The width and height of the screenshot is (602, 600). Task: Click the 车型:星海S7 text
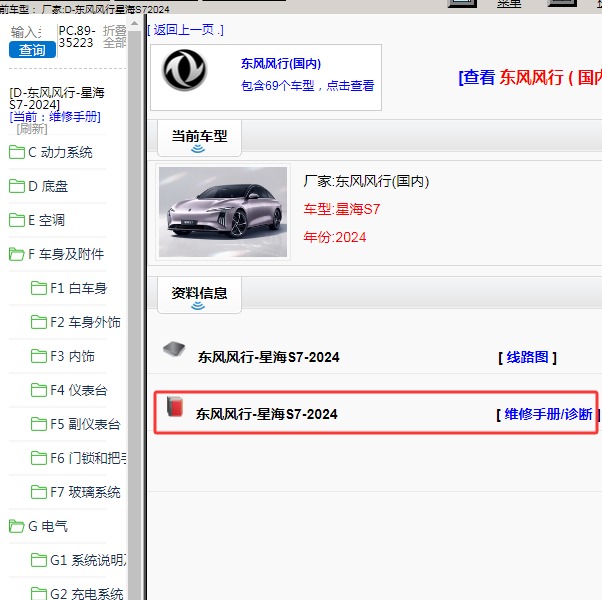(342, 209)
